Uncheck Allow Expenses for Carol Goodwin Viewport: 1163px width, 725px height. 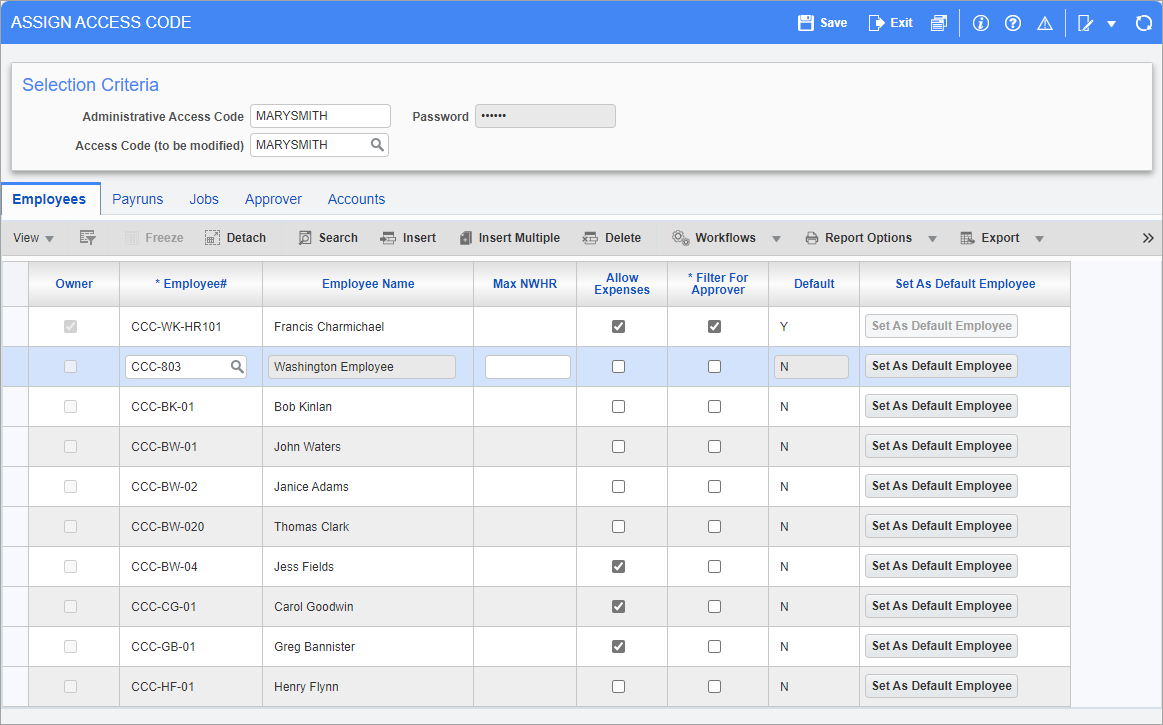[x=618, y=607]
